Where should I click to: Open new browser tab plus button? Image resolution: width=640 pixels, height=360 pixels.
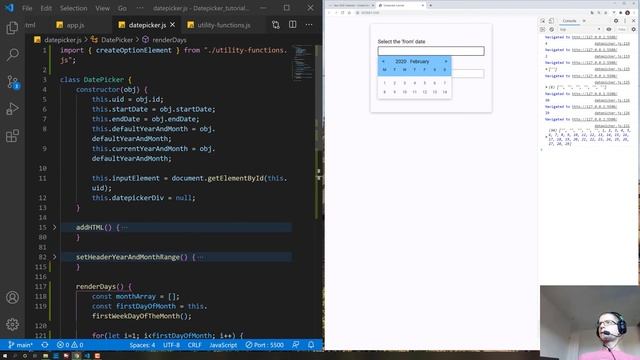click(431, 5)
